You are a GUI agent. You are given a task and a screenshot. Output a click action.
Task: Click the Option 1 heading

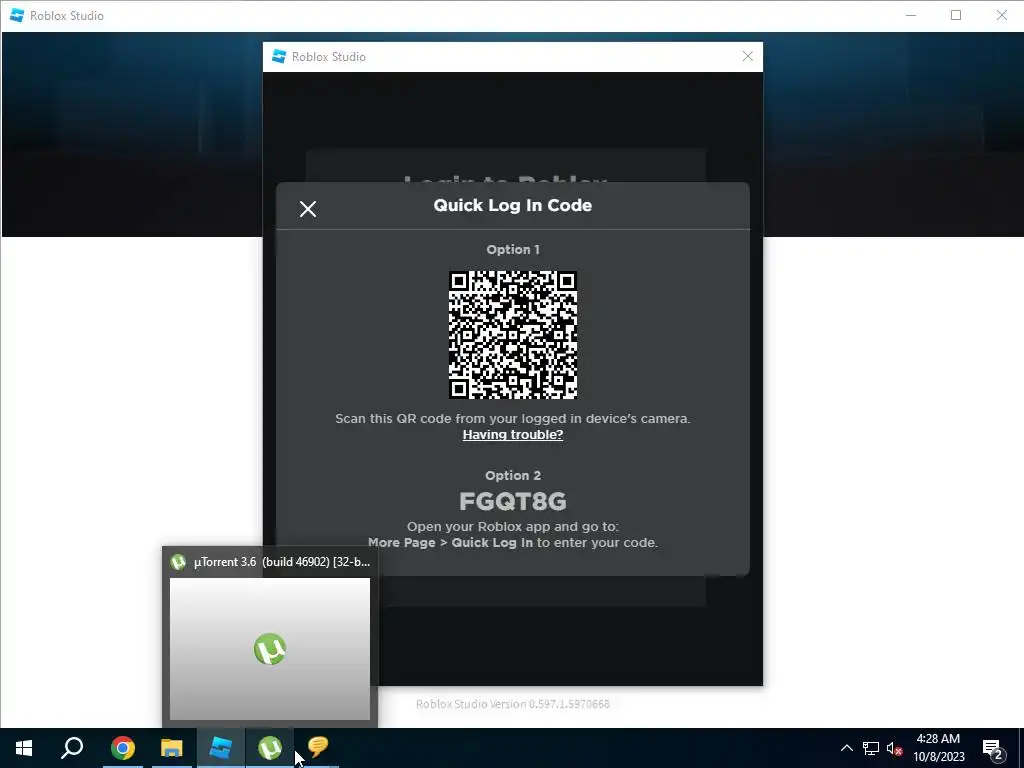(513, 249)
